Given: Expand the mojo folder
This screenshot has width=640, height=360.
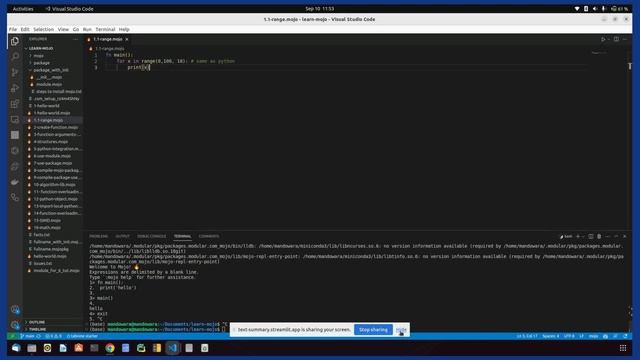Looking at the screenshot, I should [38, 56].
